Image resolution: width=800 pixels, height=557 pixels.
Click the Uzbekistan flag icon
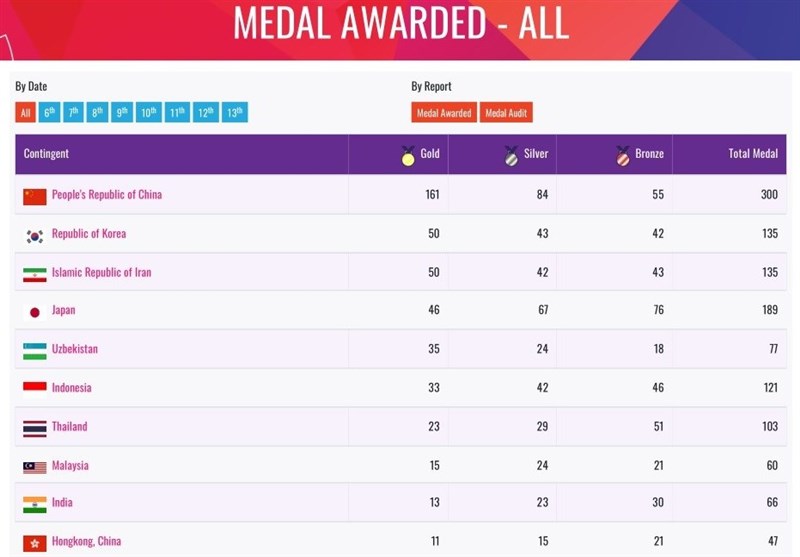pos(35,350)
